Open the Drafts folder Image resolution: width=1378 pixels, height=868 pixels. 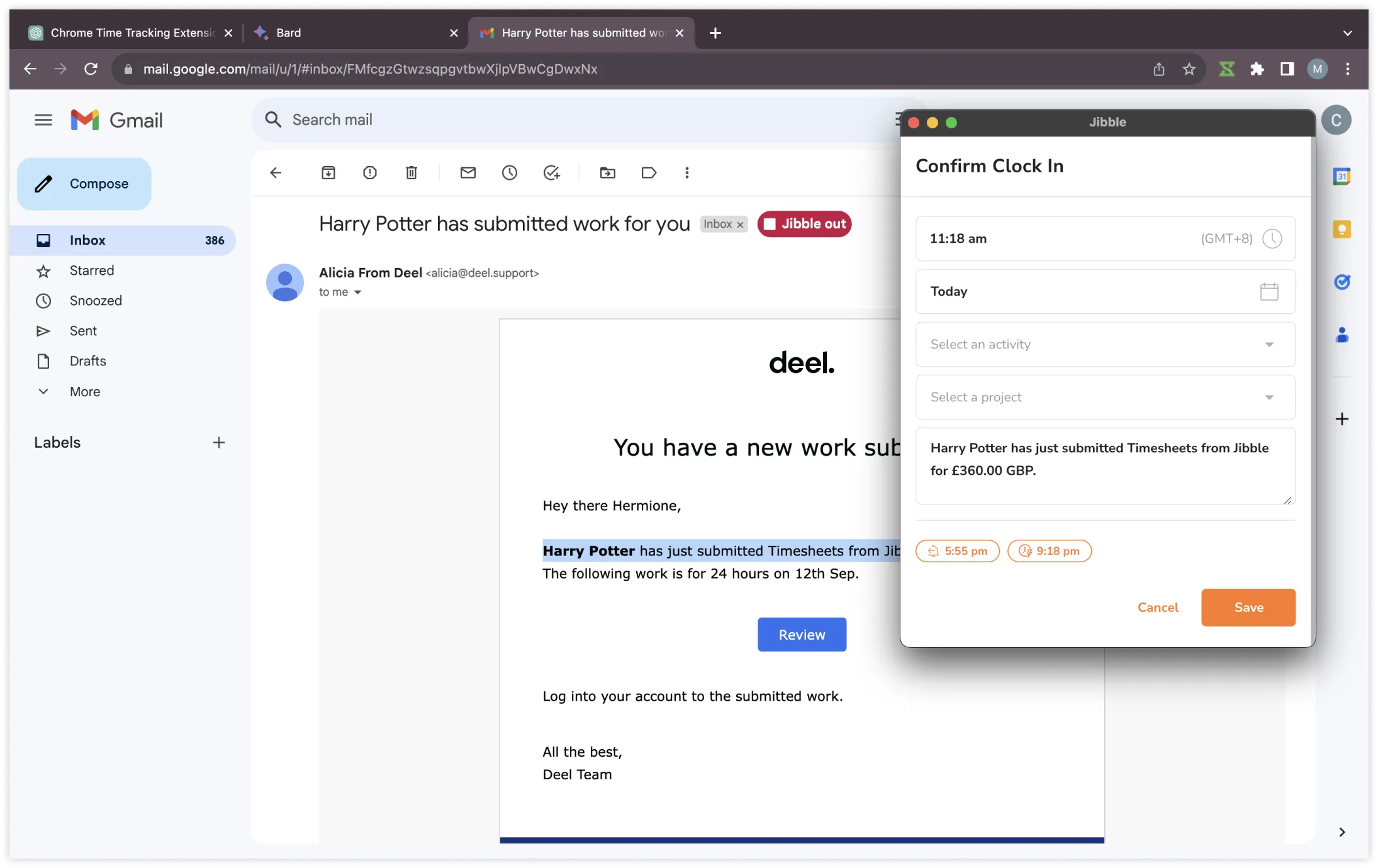click(x=87, y=360)
